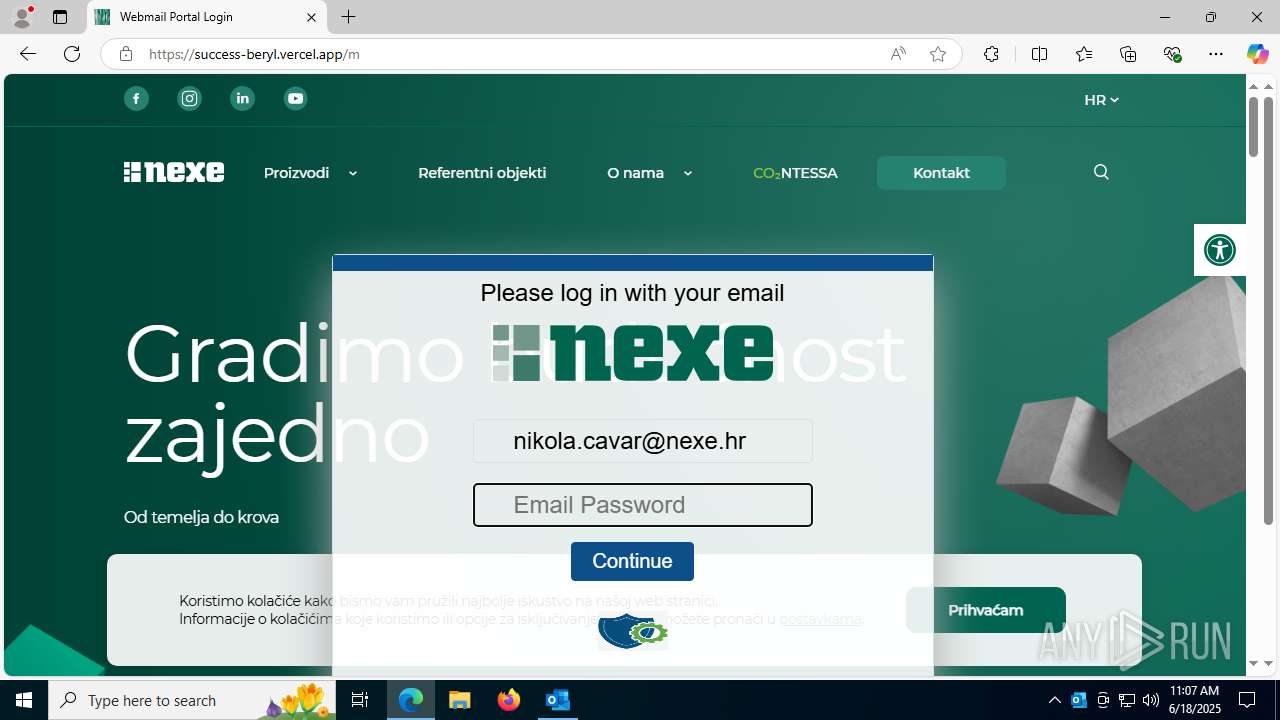Image resolution: width=1280 pixels, height=720 pixels.
Task: Click the taskbar search box
Action: click(192, 700)
